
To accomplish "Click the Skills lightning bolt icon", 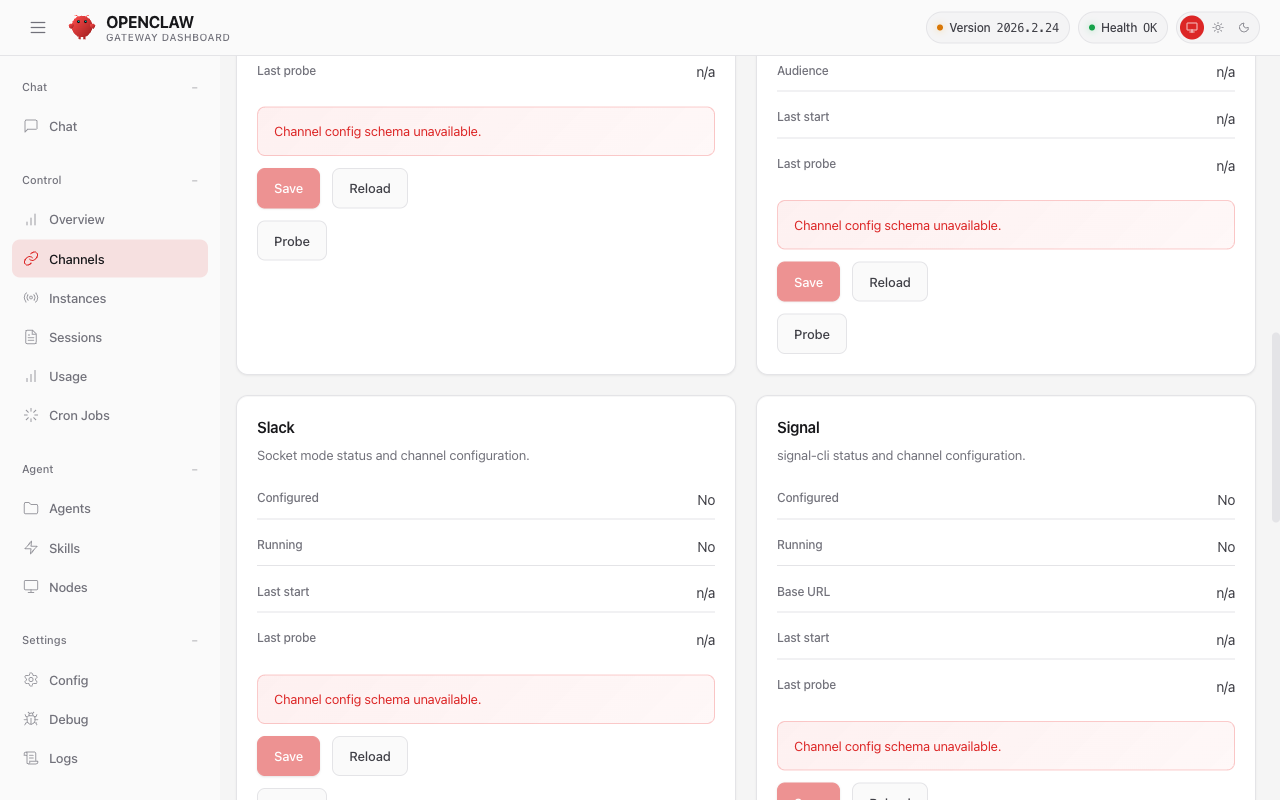I will [x=31, y=548].
